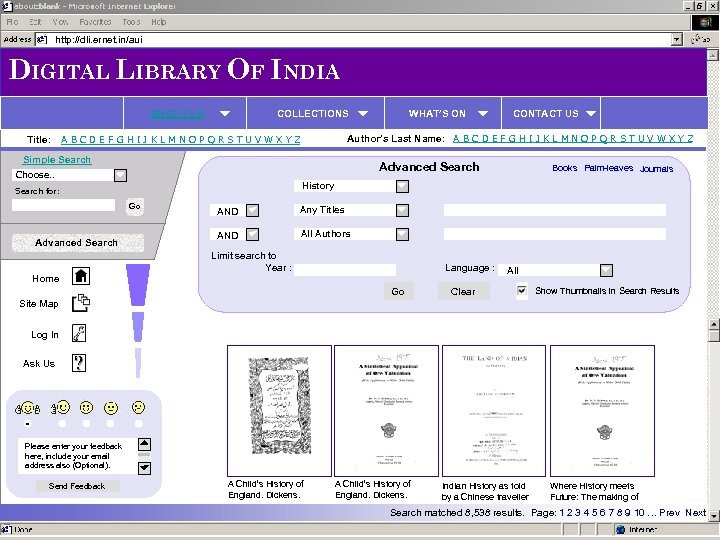Viewport: 720px width, 540px height.
Task: Click the Clear button
Action: pos(463,291)
